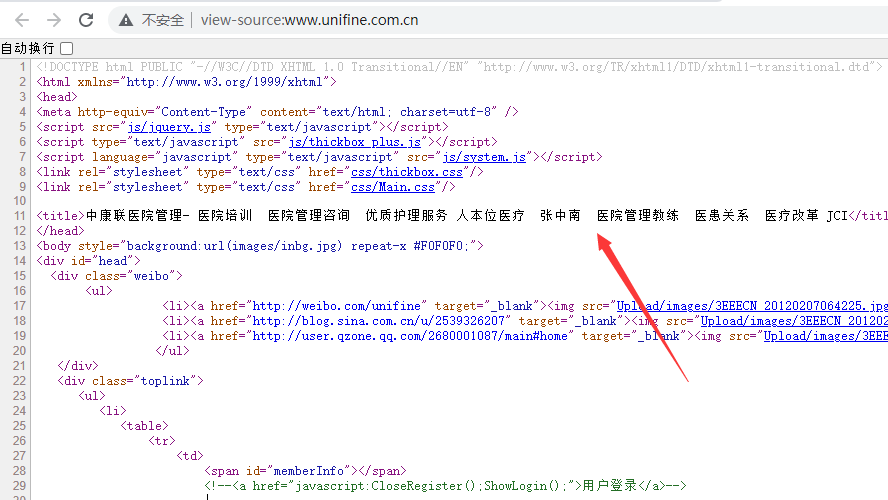Open the first Upload/images link on line 17
This screenshot has height=500, width=888.
pos(751,306)
